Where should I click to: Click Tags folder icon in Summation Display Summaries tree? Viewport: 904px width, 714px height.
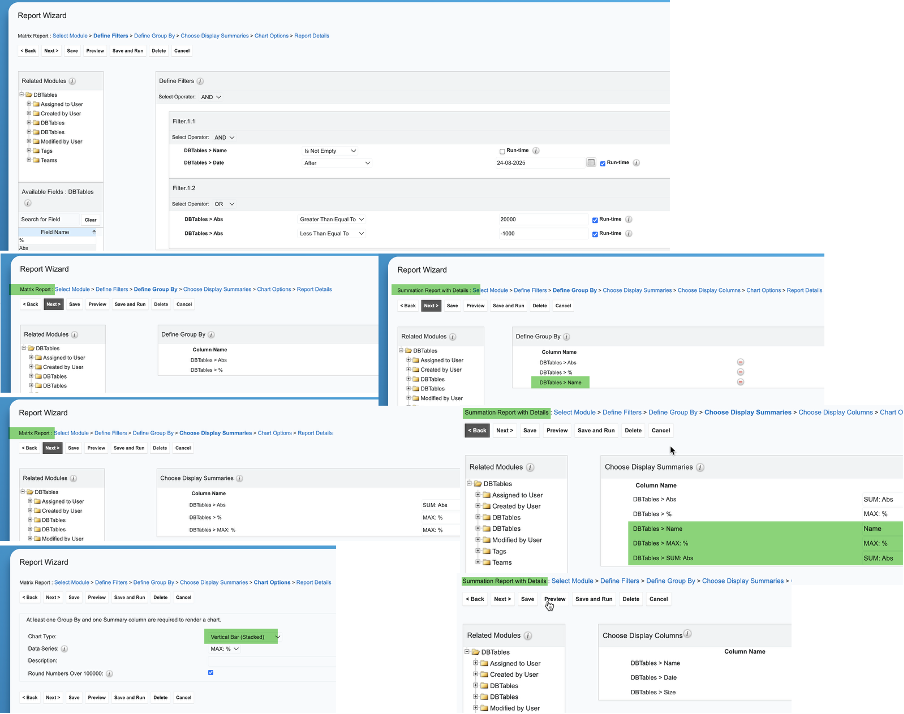coord(486,551)
